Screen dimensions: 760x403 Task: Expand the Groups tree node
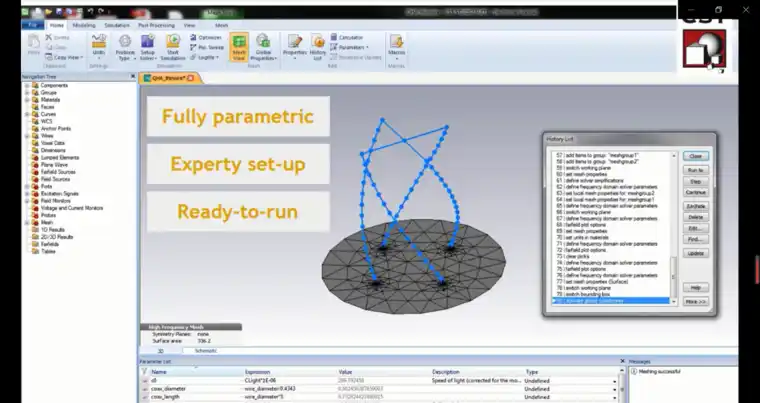coord(27,93)
